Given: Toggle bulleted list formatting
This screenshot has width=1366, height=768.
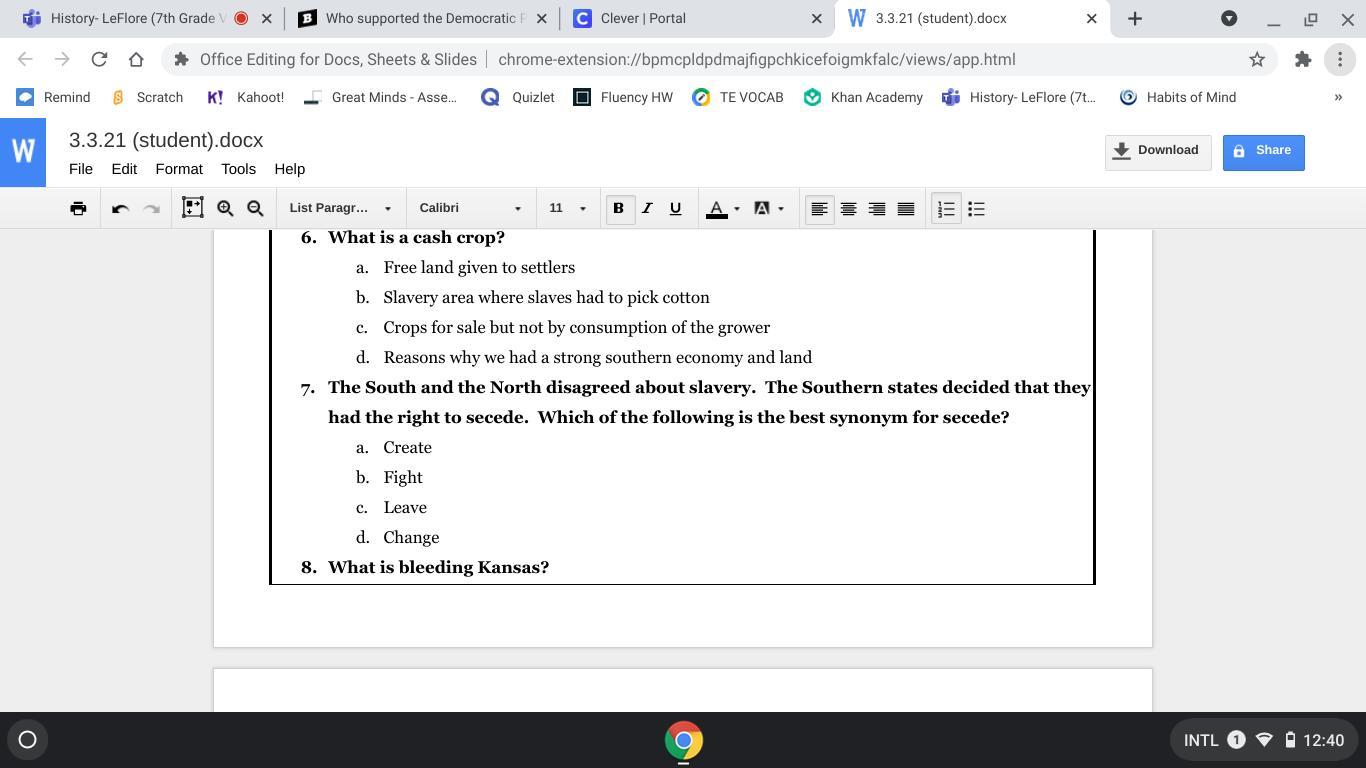Looking at the screenshot, I should click(976, 208).
